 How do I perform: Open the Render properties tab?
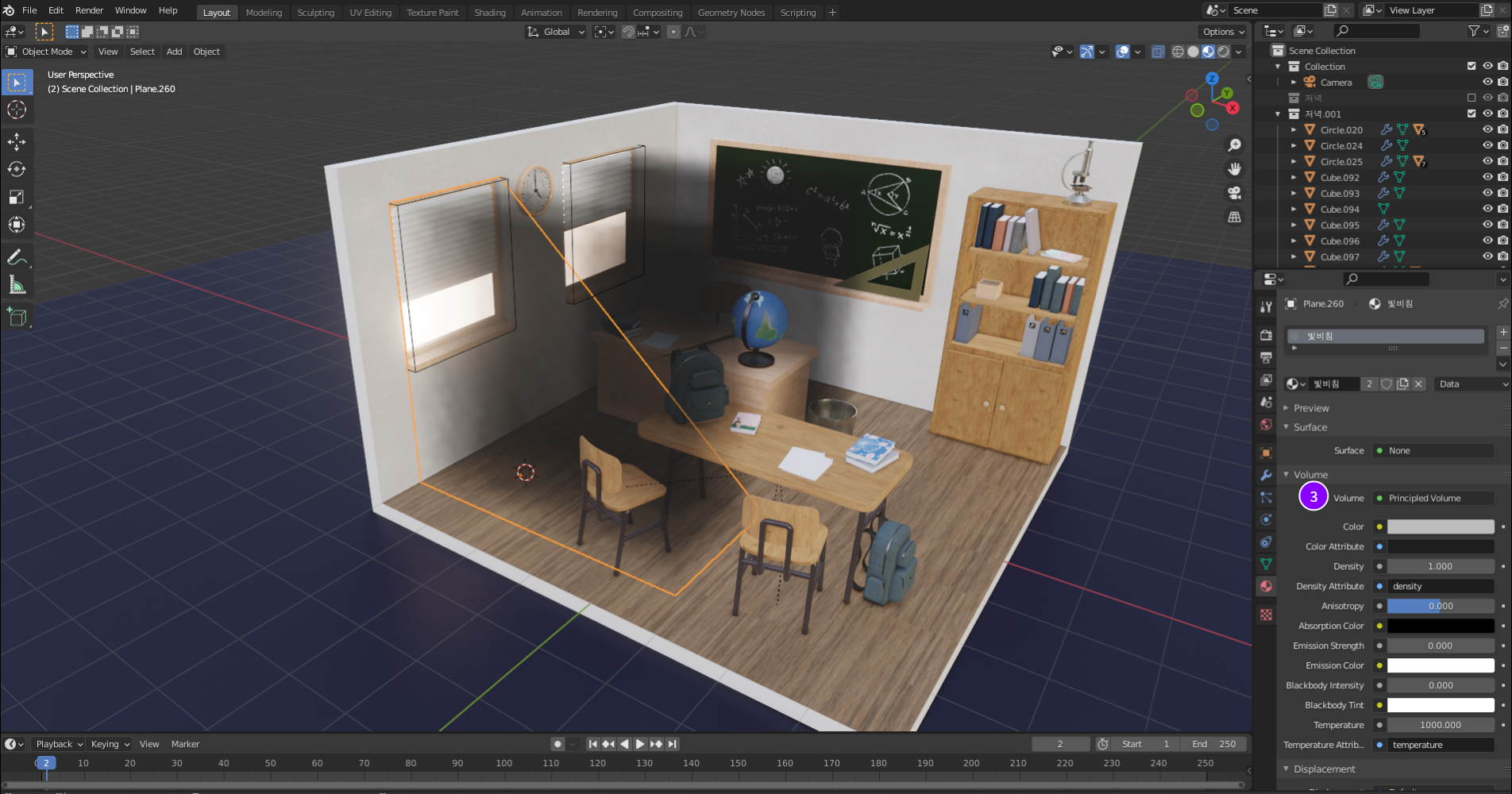[x=1266, y=335]
